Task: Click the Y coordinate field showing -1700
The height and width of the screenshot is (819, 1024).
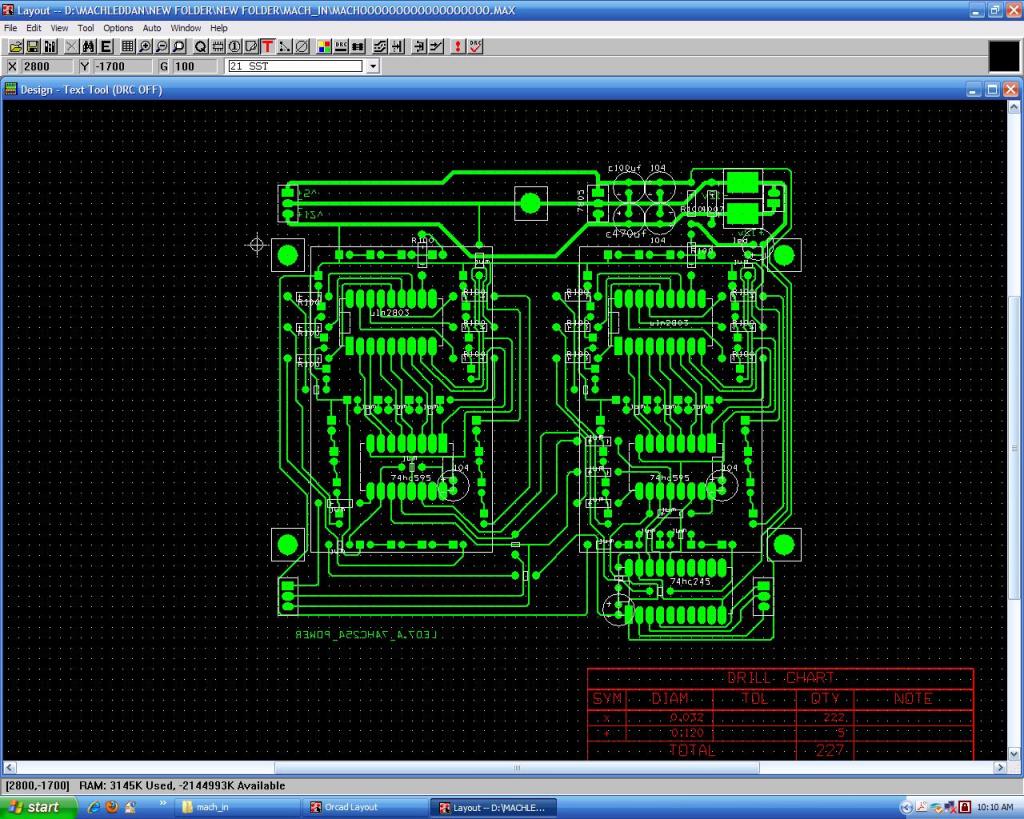Action: point(122,66)
